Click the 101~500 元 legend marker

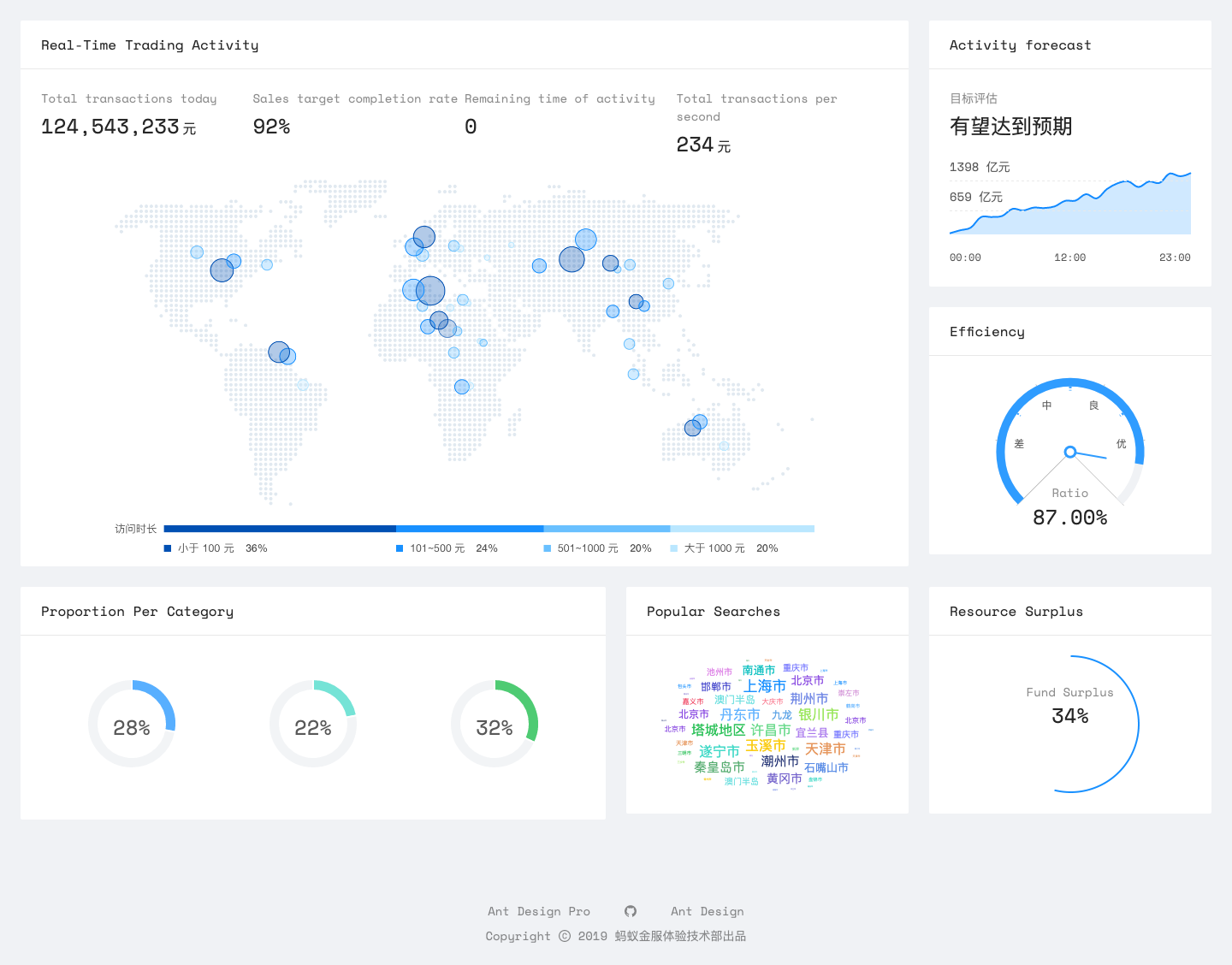400,548
